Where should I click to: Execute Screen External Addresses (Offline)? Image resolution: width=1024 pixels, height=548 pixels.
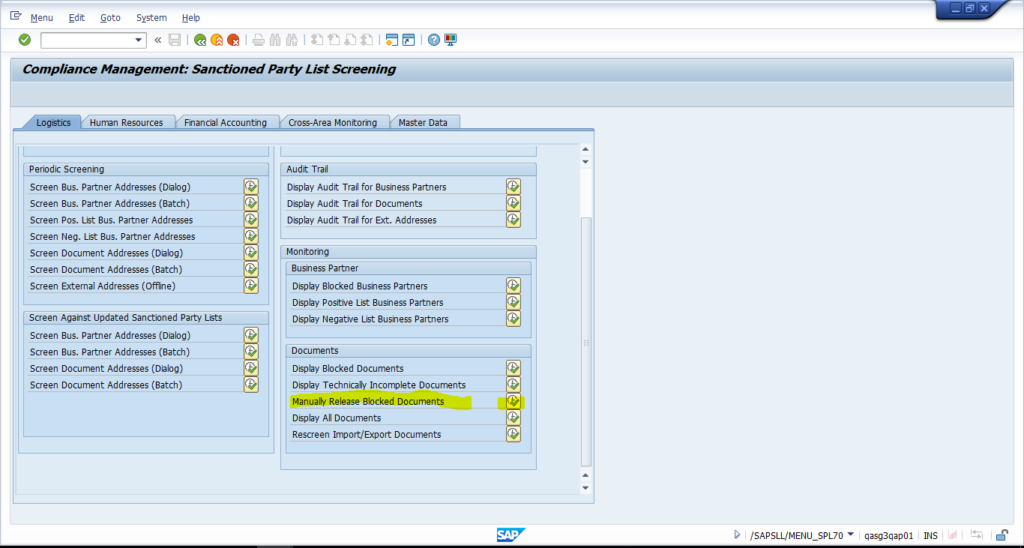(251, 285)
